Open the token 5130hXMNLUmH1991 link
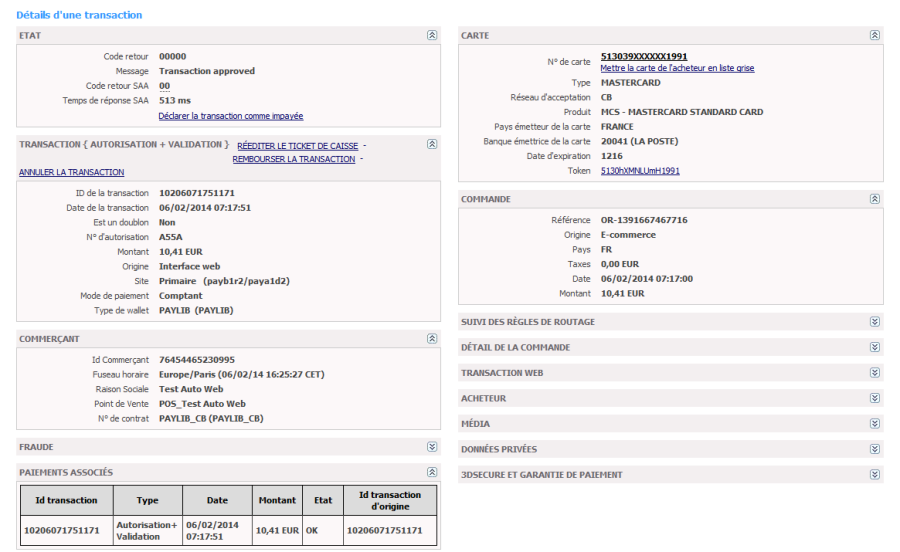The image size is (900, 552). [x=640, y=170]
